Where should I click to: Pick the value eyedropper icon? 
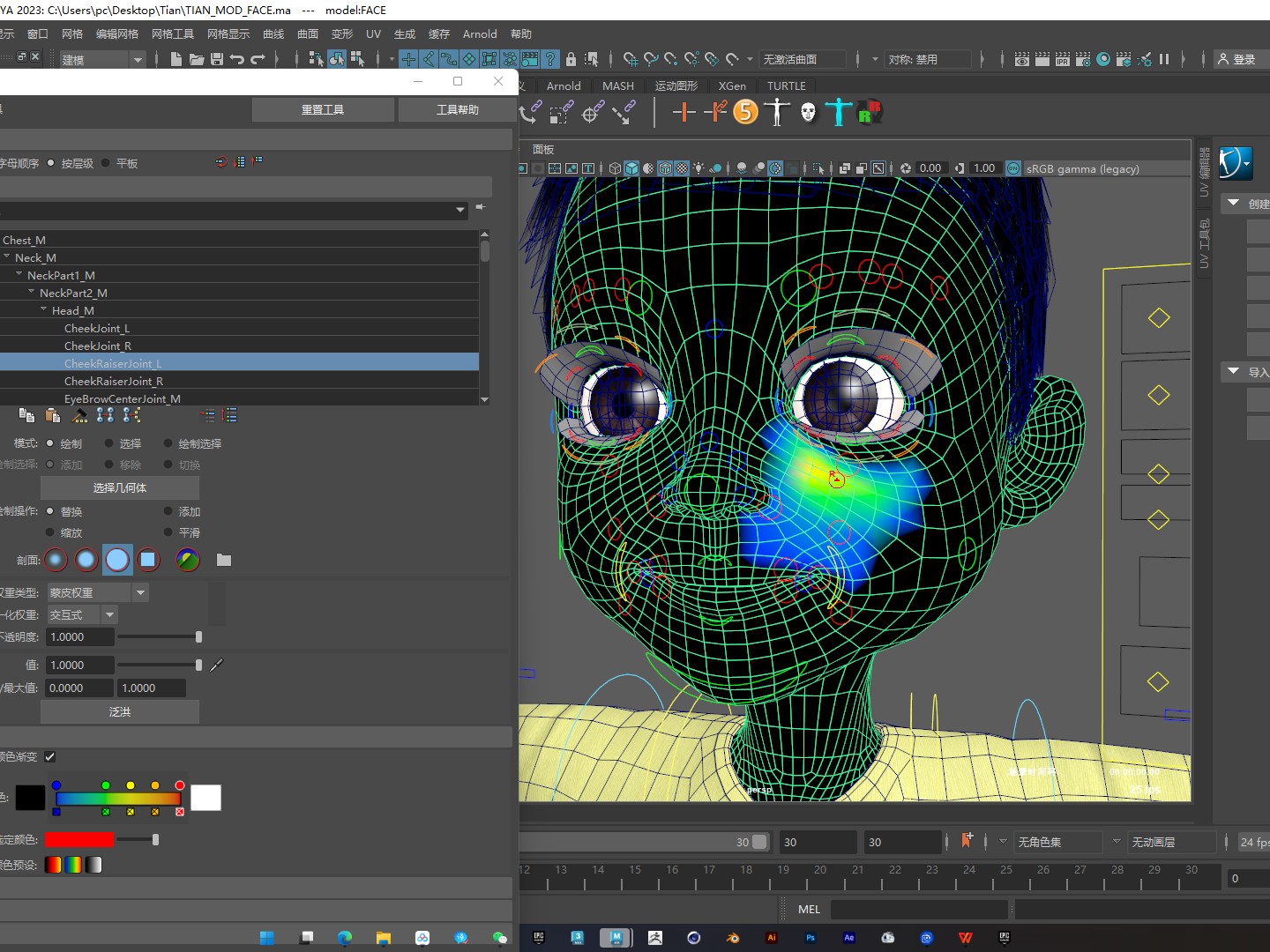pyautogui.click(x=217, y=665)
